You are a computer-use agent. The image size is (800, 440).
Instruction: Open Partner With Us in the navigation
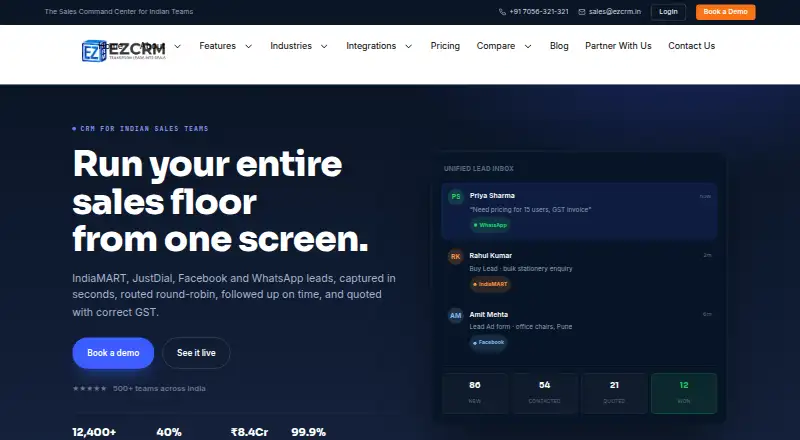pyautogui.click(x=618, y=46)
